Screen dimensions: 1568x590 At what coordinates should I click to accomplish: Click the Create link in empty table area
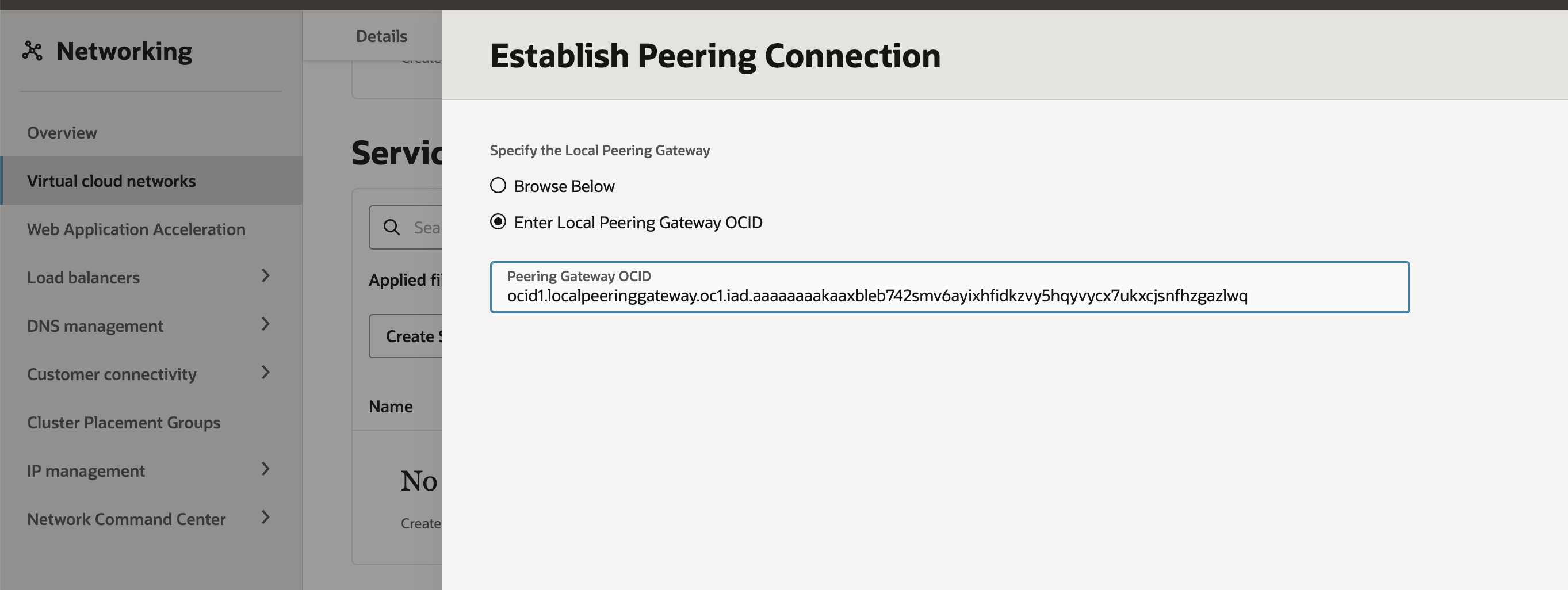(x=420, y=523)
